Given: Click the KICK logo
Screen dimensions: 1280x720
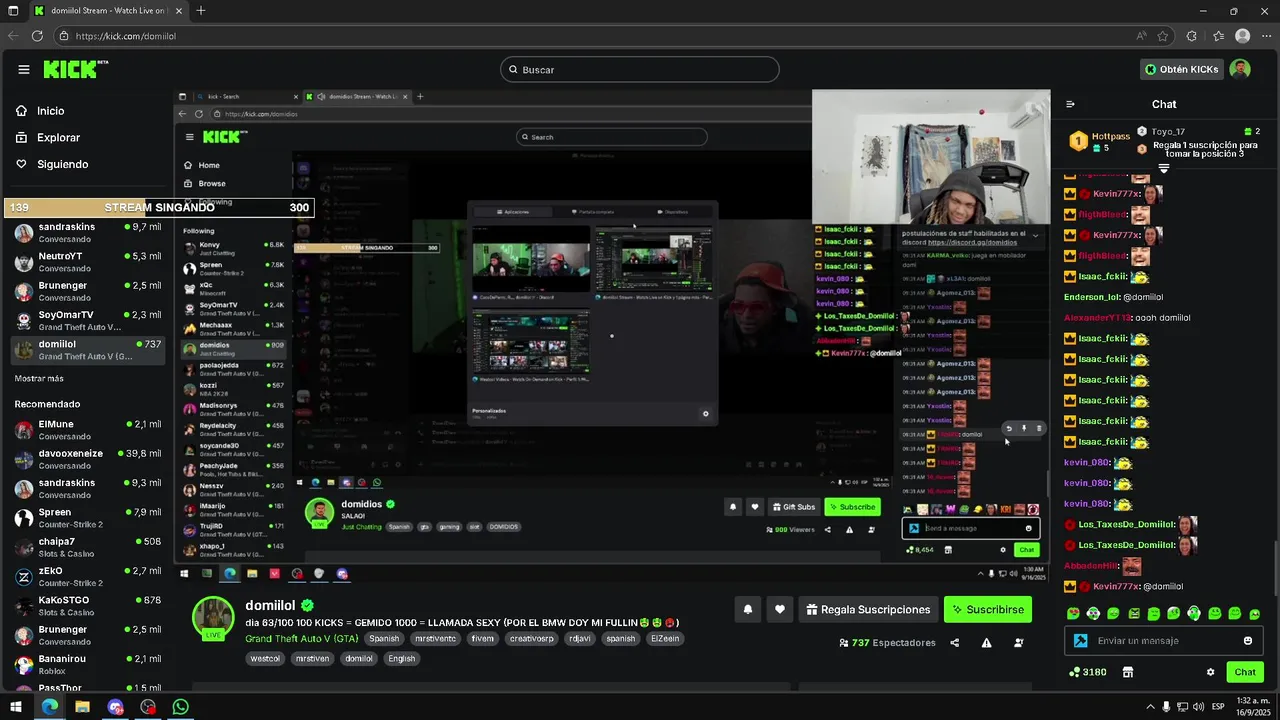Looking at the screenshot, I should click(x=75, y=69).
